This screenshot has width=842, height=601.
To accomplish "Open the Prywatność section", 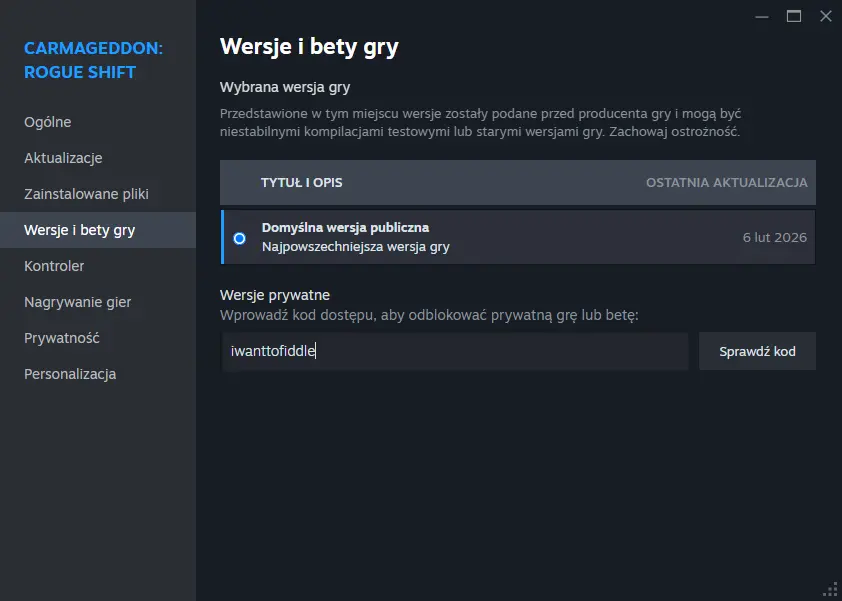I will [62, 338].
